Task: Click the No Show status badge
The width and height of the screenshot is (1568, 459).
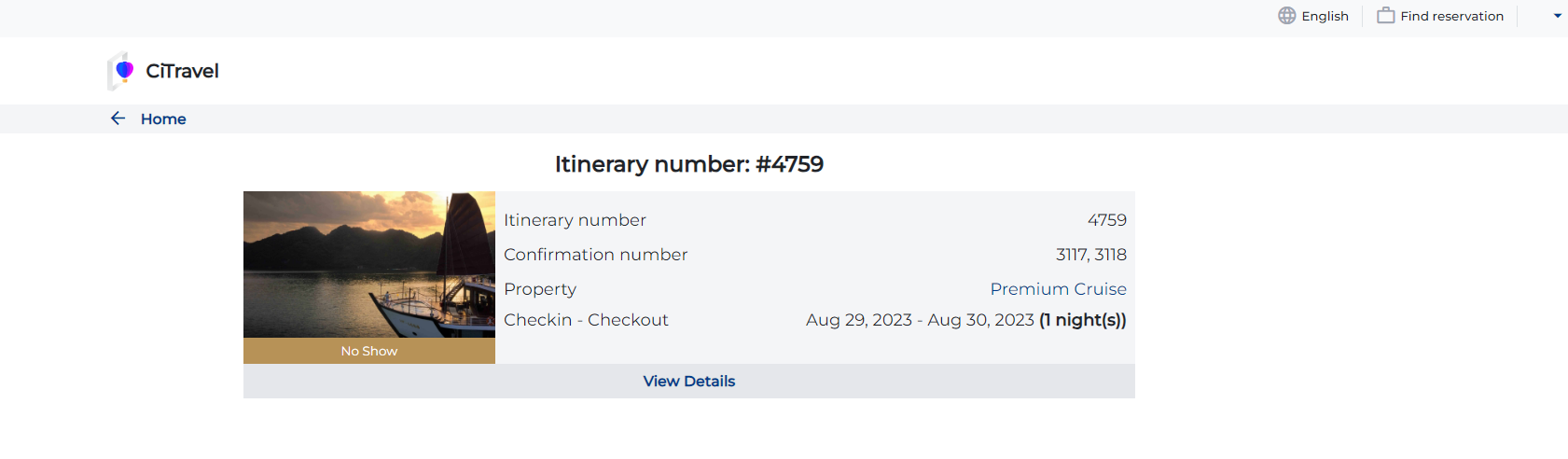Action: tap(369, 351)
